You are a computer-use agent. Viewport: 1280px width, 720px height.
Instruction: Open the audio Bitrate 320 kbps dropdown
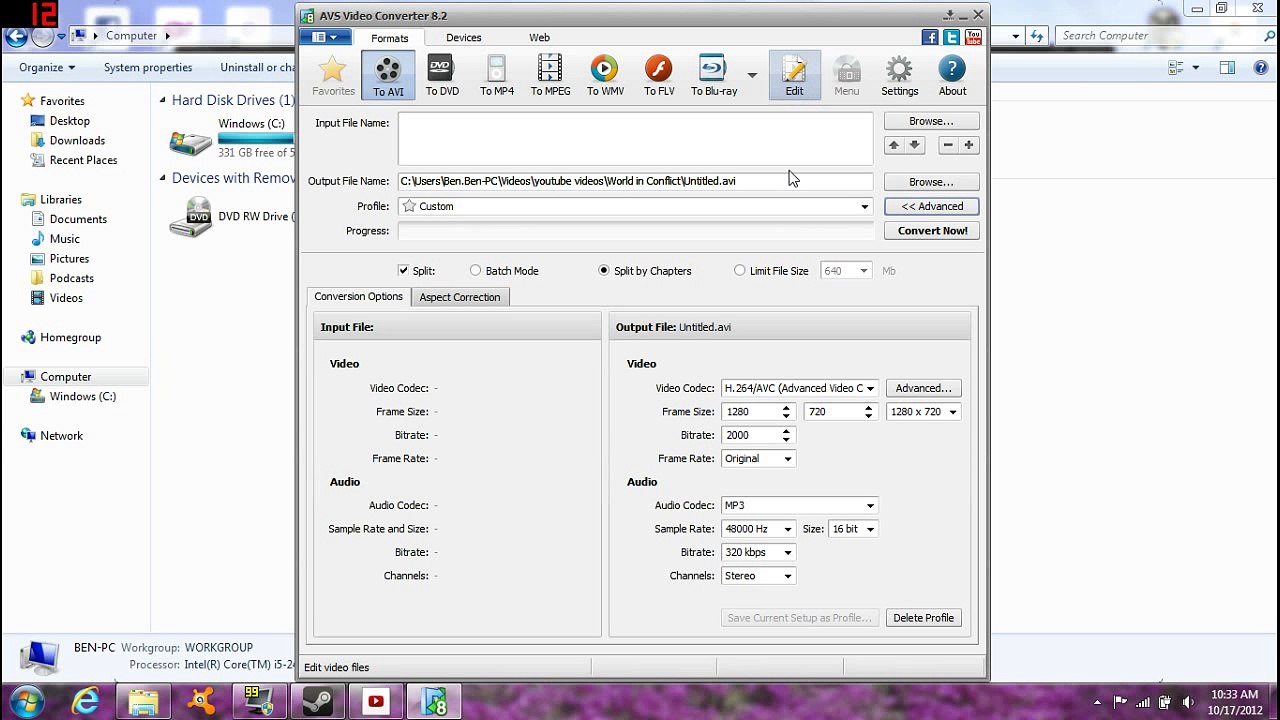tap(758, 552)
